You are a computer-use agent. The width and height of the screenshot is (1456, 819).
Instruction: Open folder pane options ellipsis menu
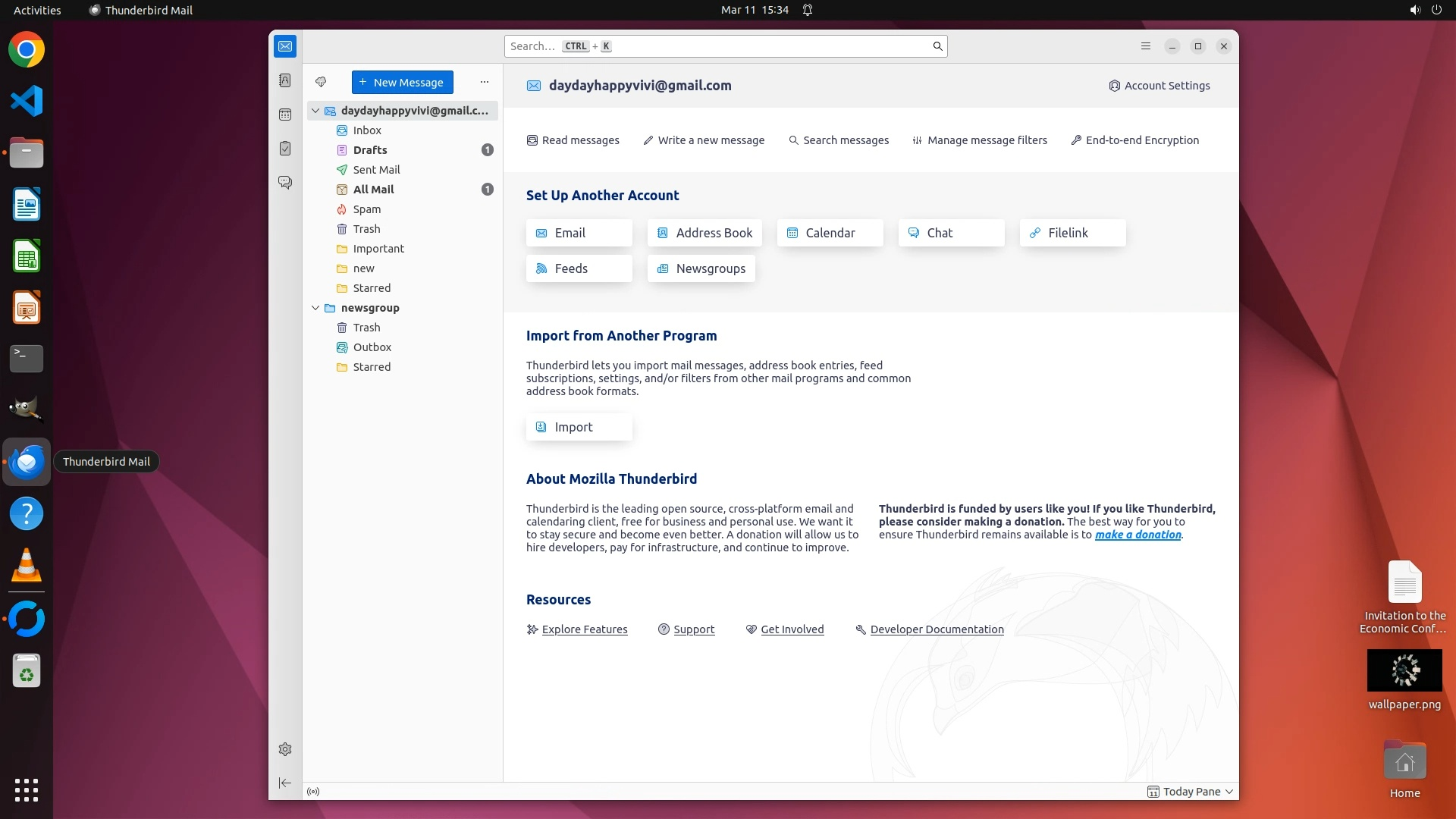[x=485, y=82]
